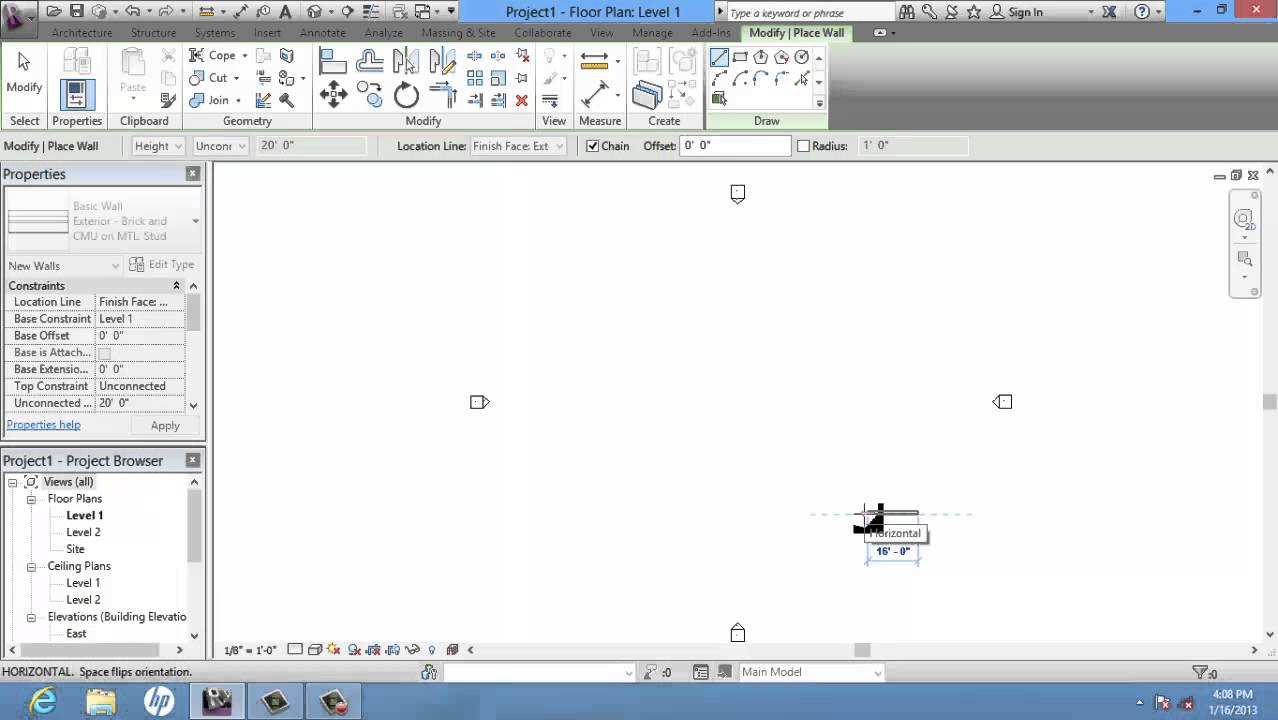Click the Zoom tool in navigation bar
Screen dimensions: 1278x720
tap(1244, 259)
